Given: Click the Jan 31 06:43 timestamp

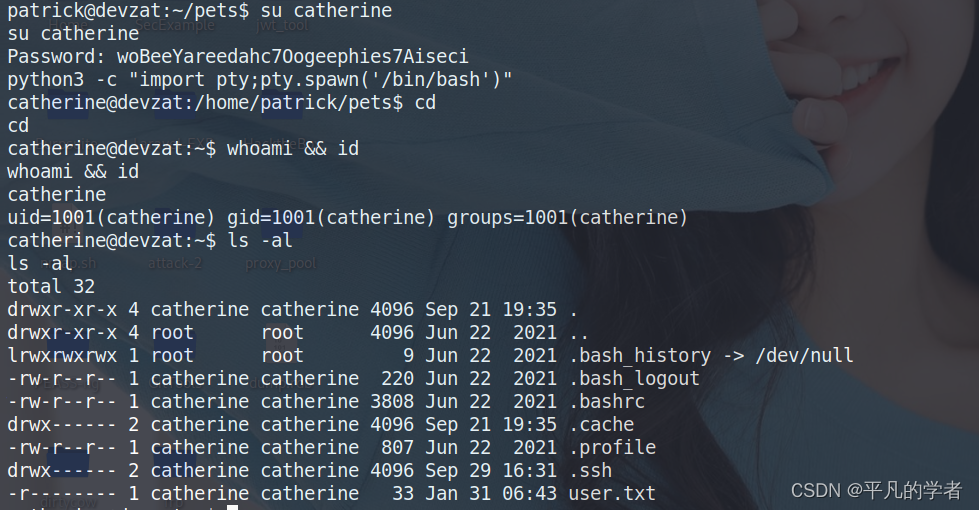Looking at the screenshot, I should (x=491, y=494).
